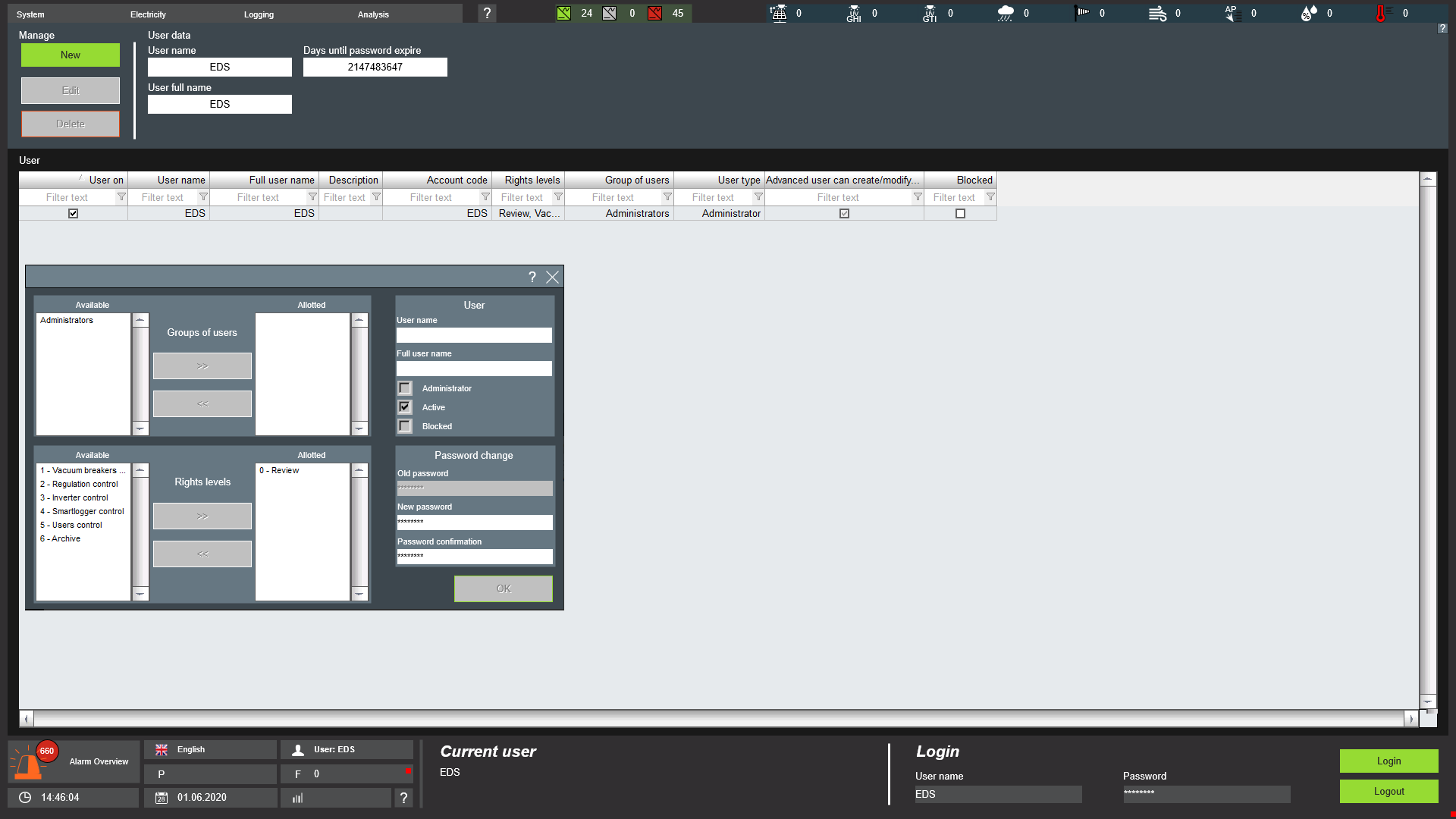Click the wind sock direction icon
This screenshot has width=1456, height=819.
1081,13
